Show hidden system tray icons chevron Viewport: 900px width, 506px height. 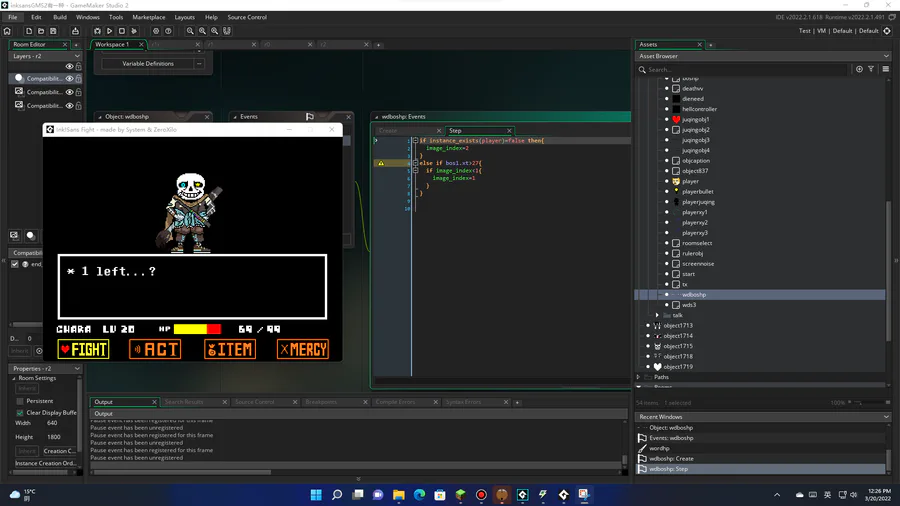point(777,495)
